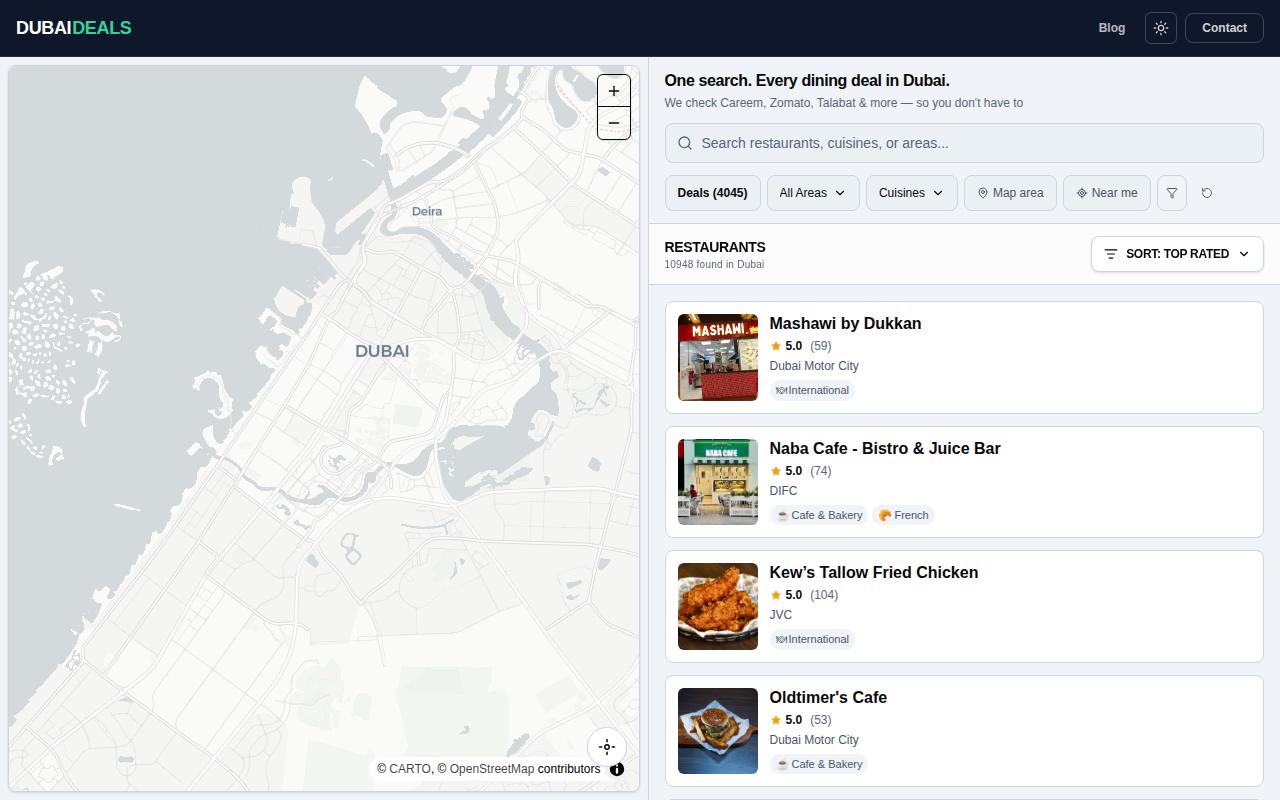Open map attribution info icon
Viewport: 1280px width, 800px height.
coord(617,769)
